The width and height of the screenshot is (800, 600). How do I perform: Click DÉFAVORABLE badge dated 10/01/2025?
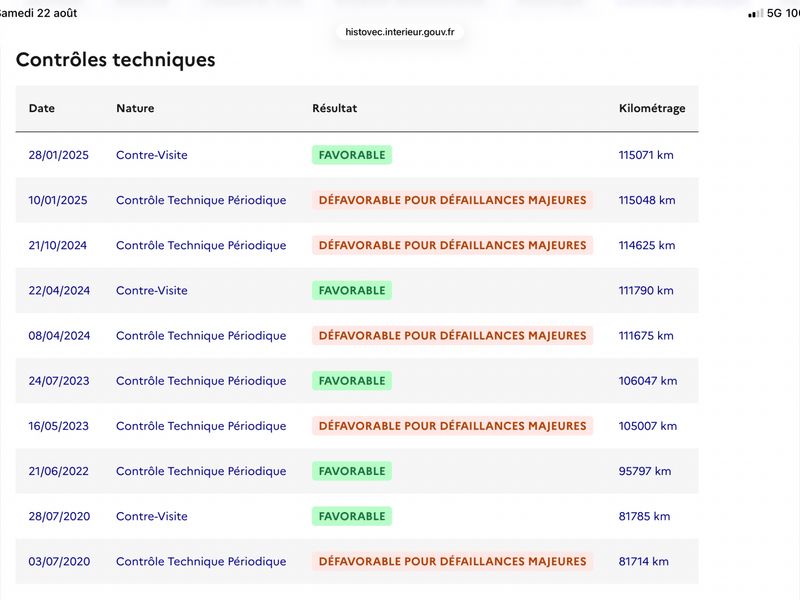point(453,200)
